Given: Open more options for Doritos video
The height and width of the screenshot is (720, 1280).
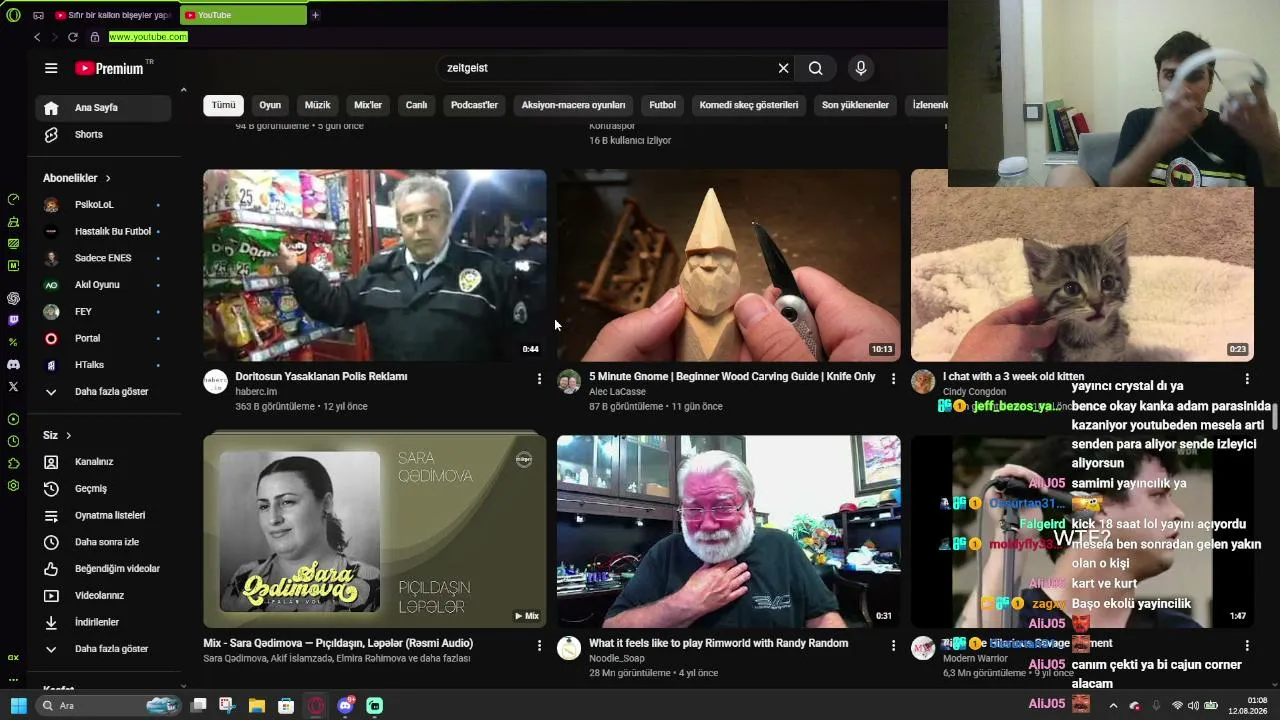Looking at the screenshot, I should 539,379.
